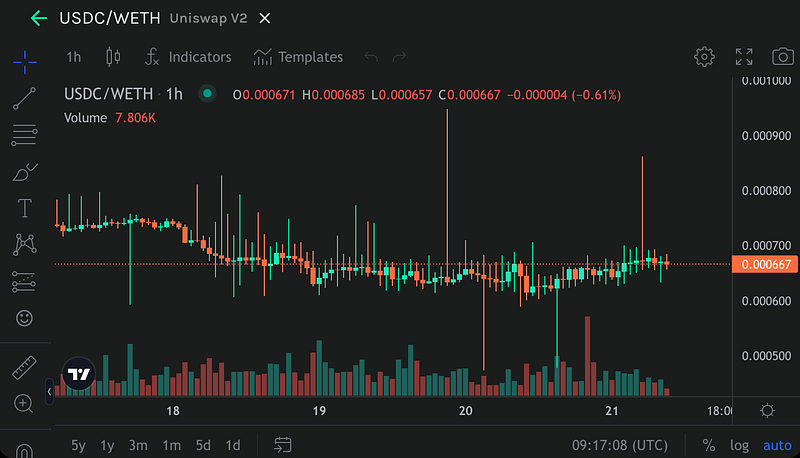Click the USDC/WETH · 1h legend title
Viewport: 800px width, 458px height.
123,94
